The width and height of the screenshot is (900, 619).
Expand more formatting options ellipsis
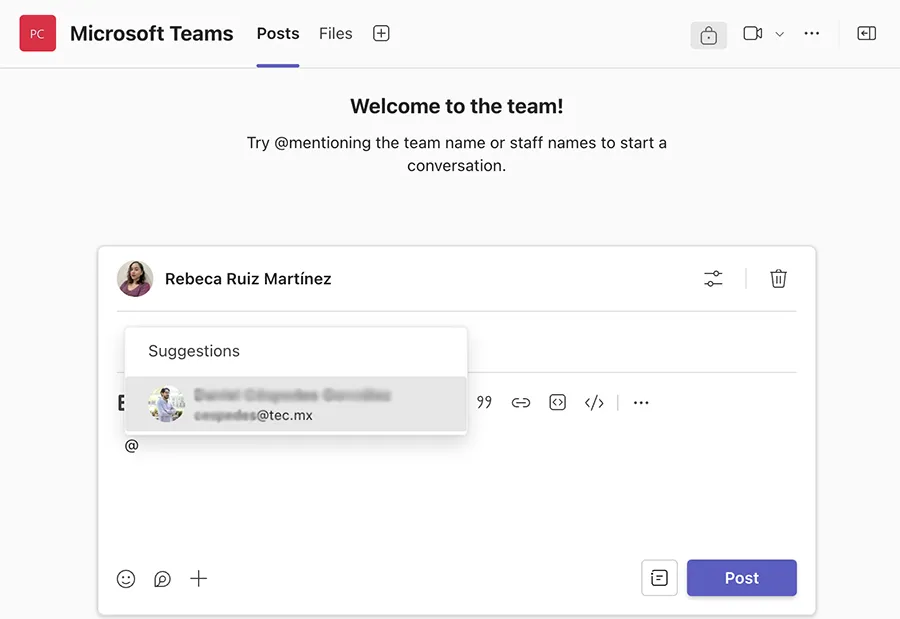[x=641, y=403]
